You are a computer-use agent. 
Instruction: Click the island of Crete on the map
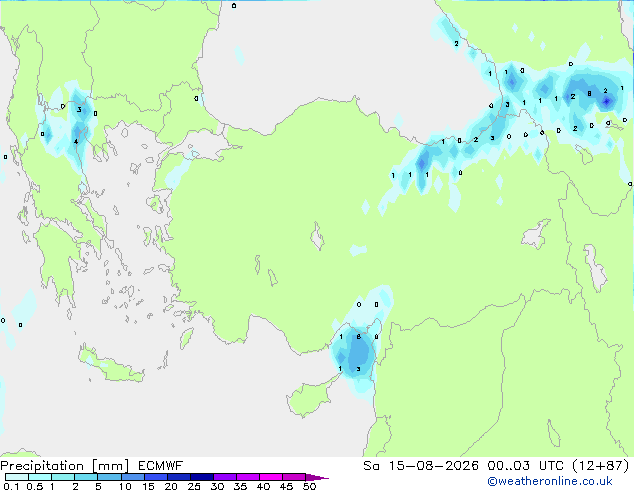111,366
